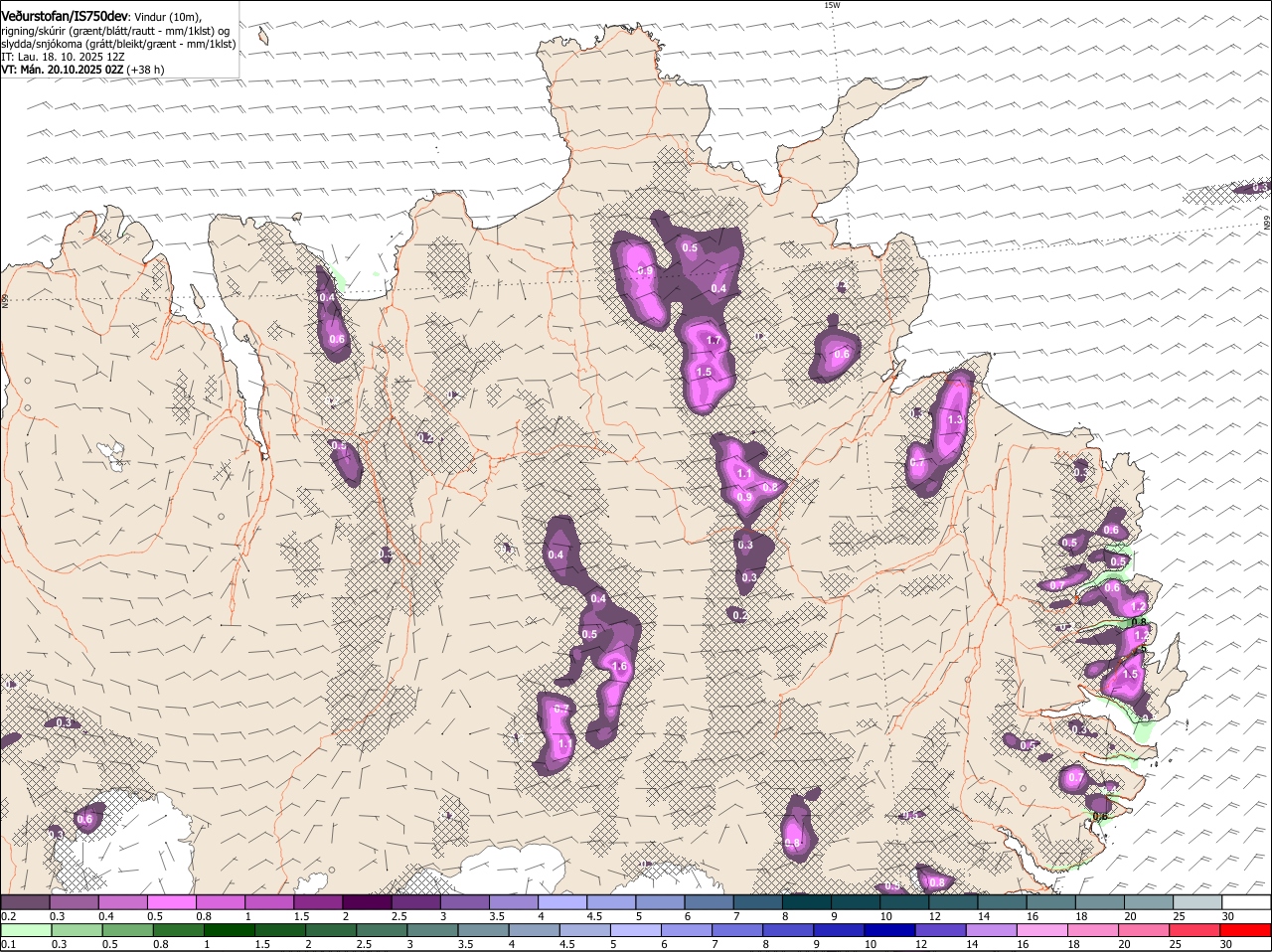
Task: Select upper legend swatch between 12 and 14
Action: 951,902
